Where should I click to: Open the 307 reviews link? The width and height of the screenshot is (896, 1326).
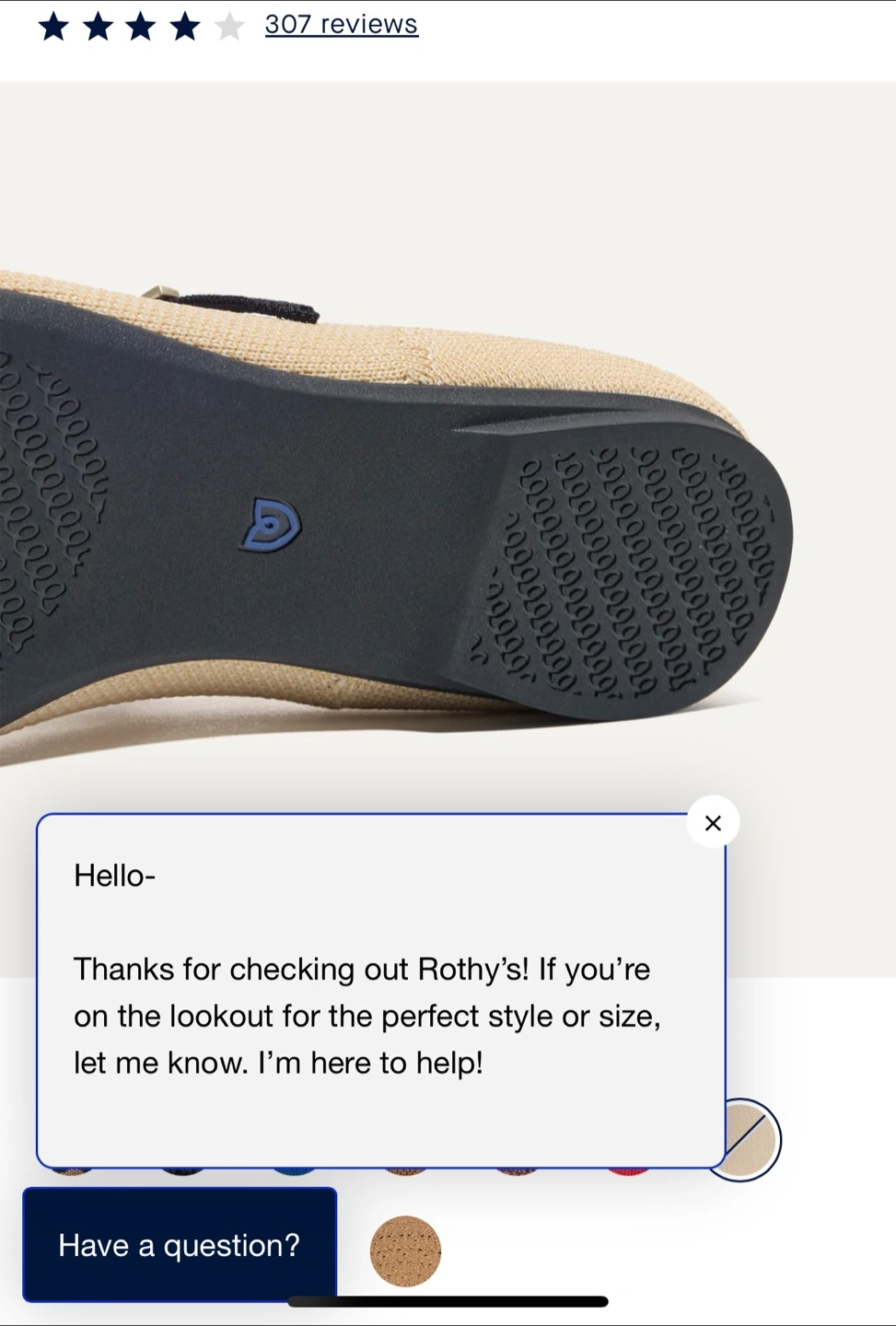tap(341, 24)
